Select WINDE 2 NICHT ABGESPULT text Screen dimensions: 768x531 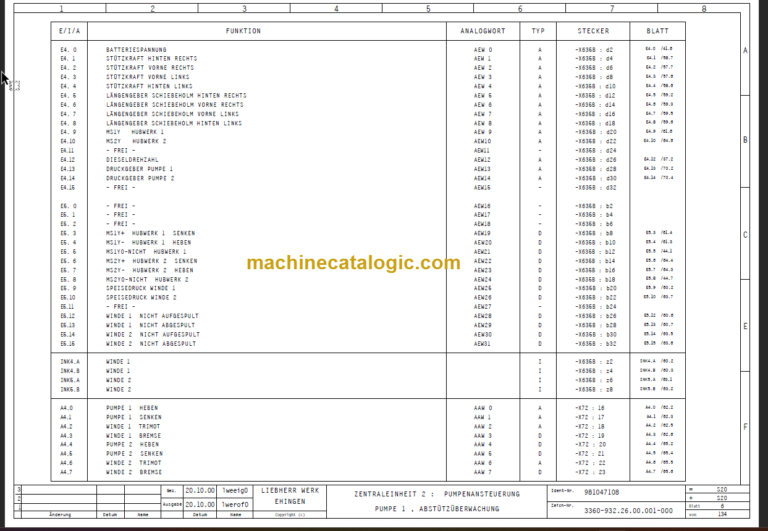click(x=151, y=344)
